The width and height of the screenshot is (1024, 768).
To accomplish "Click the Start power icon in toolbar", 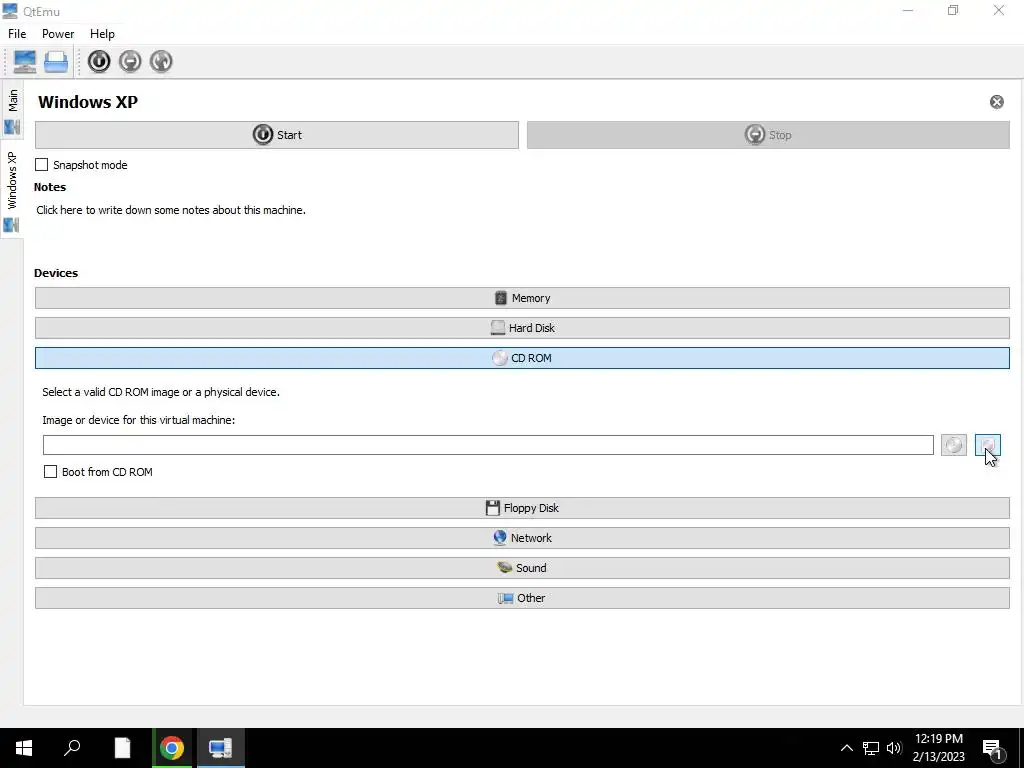I will 99,61.
